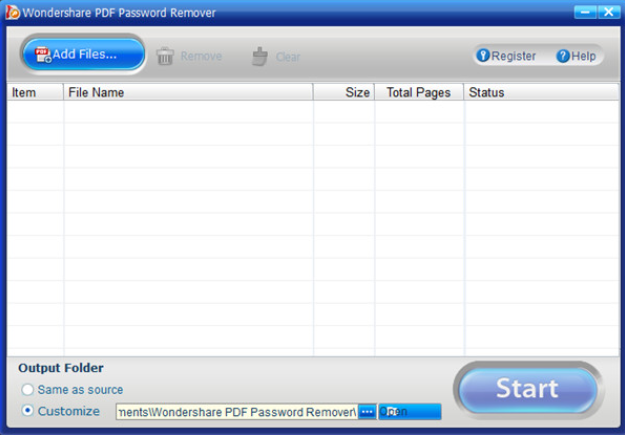Click the Wondershare app logo in title bar

coord(13,12)
